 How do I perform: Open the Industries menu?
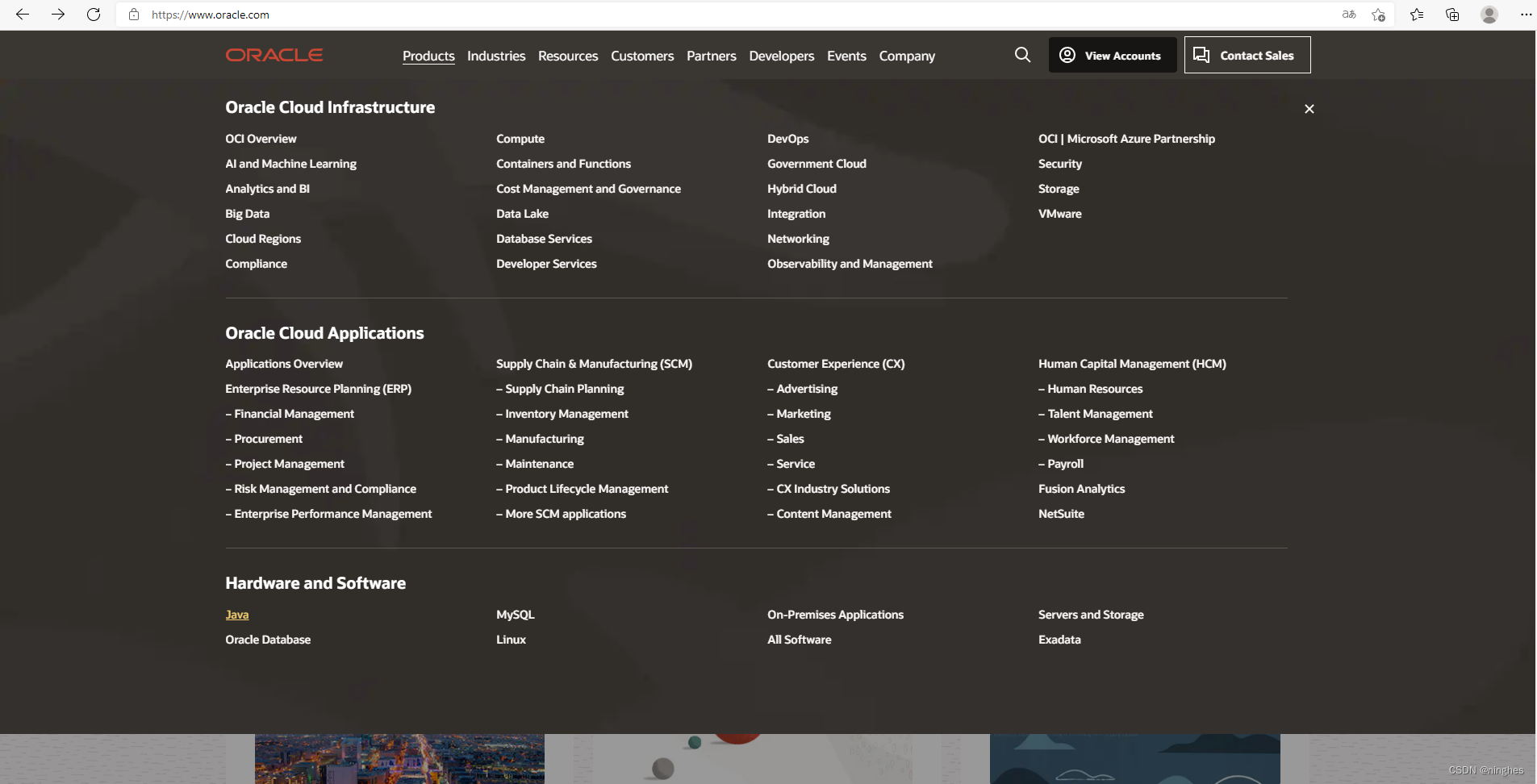click(496, 56)
